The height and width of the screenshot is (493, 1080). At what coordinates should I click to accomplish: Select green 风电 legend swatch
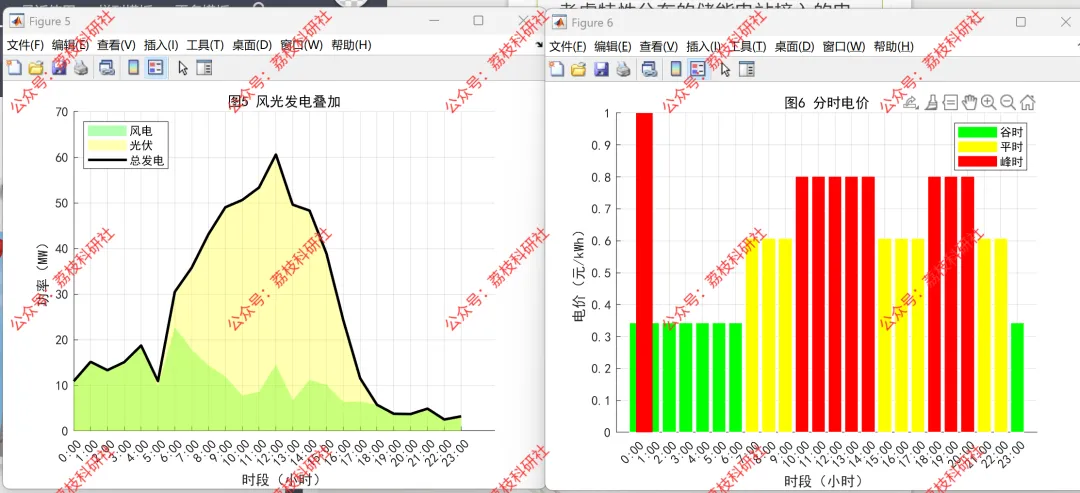click(x=107, y=129)
